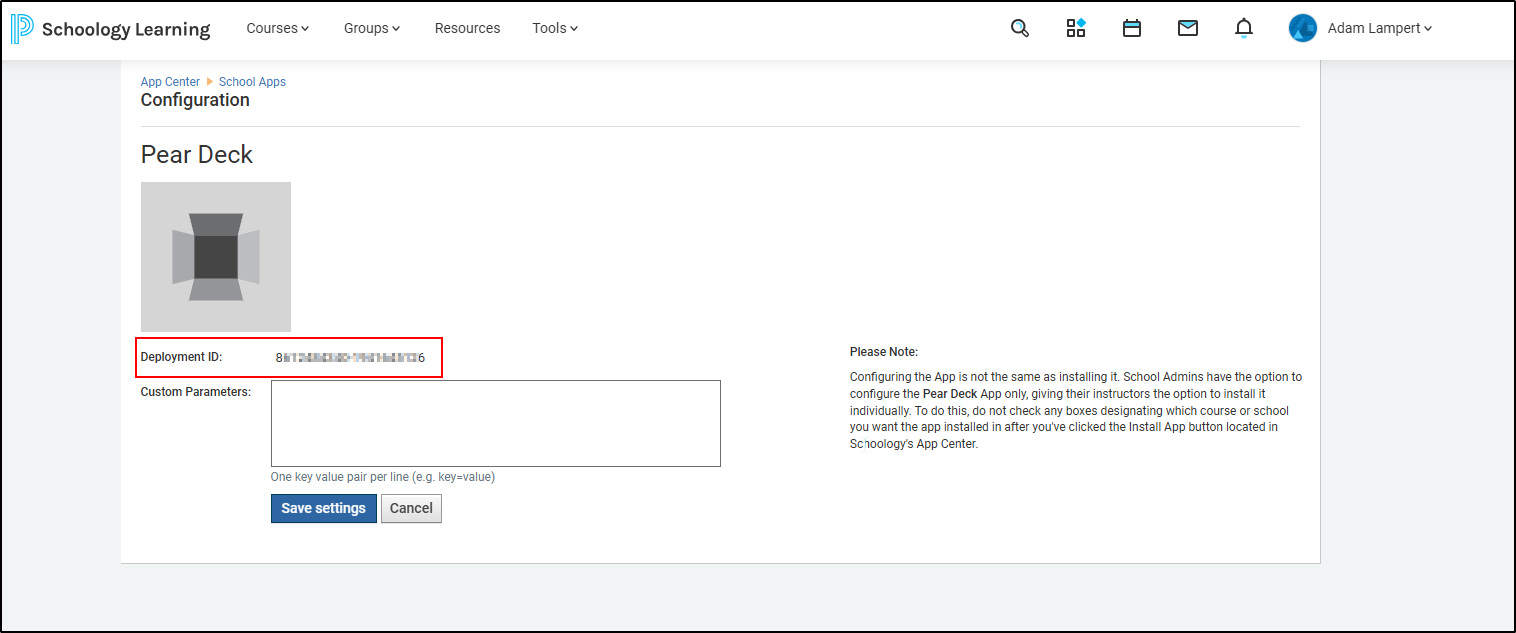Focus the Custom Parameters text area

tap(496, 423)
